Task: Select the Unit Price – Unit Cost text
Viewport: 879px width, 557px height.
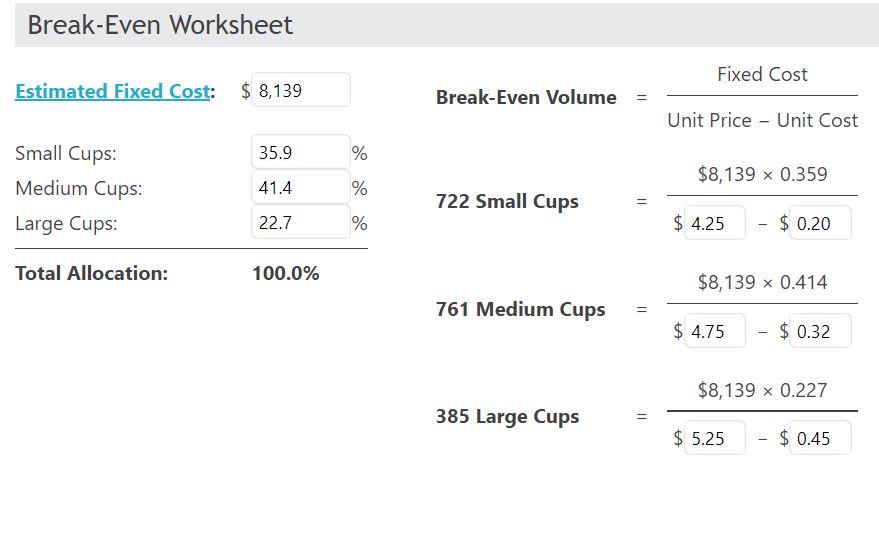Action: [762, 120]
